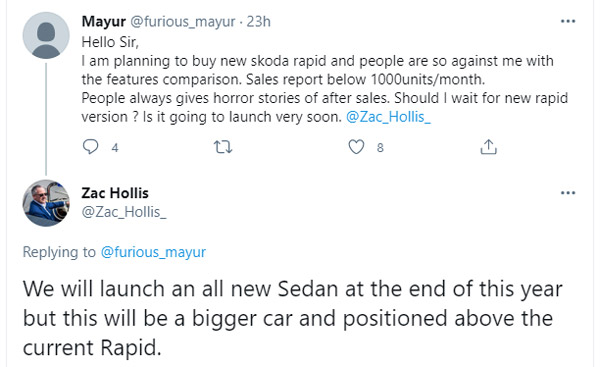This screenshot has width=600, height=367.
Task: Open more options on Zac Hollis's reply
Action: (568, 193)
